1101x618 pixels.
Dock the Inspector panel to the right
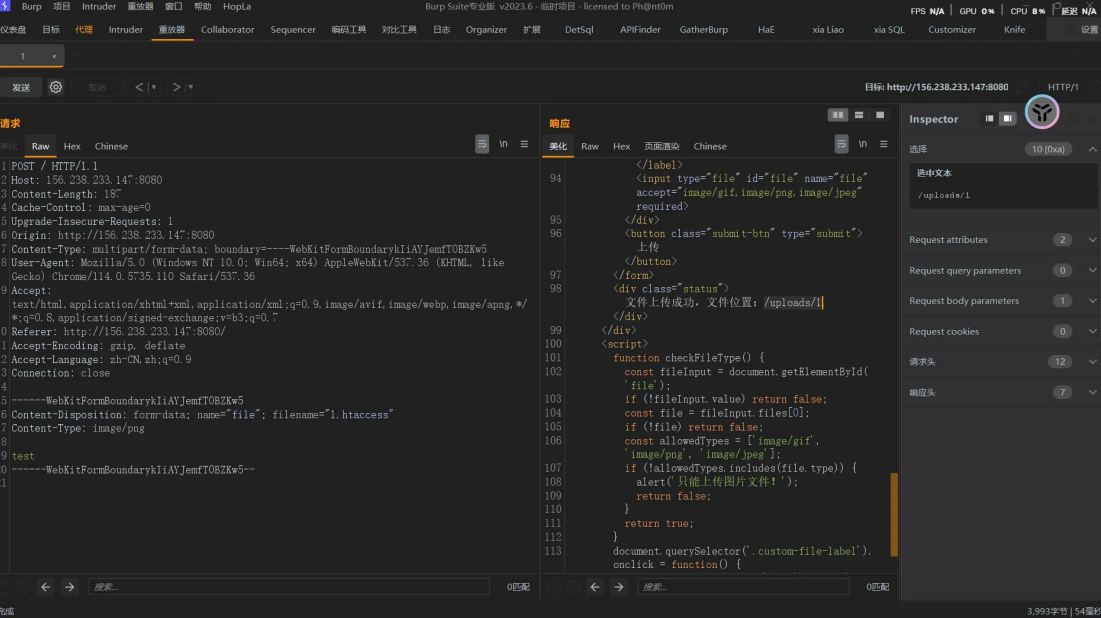1008,119
